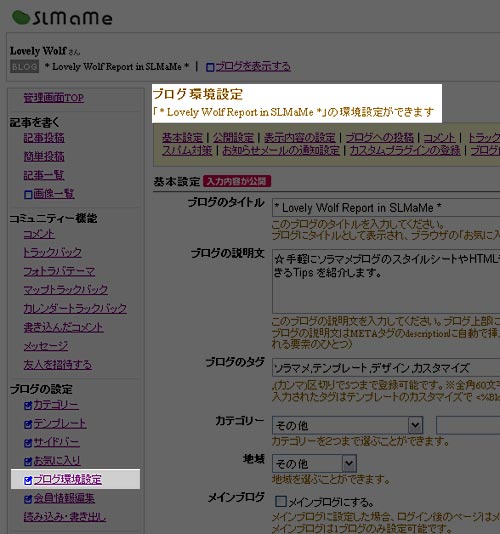Open トラックバック in community menu
Screen dimensions: 500x534
click(52, 252)
